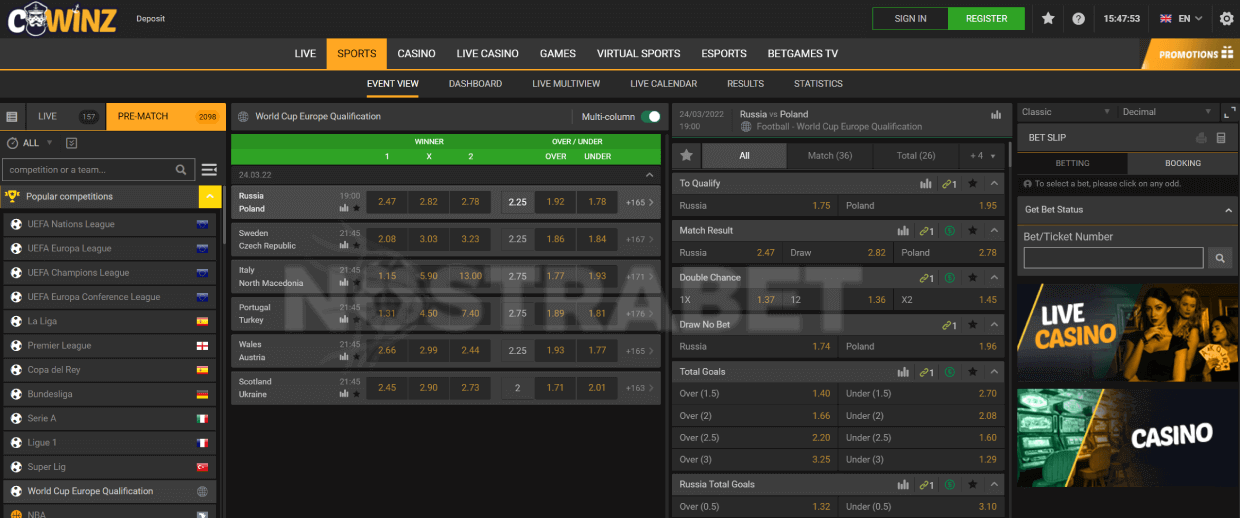Show statistics chart for To Qualify market
This screenshot has height=518, width=1240.
tap(926, 184)
